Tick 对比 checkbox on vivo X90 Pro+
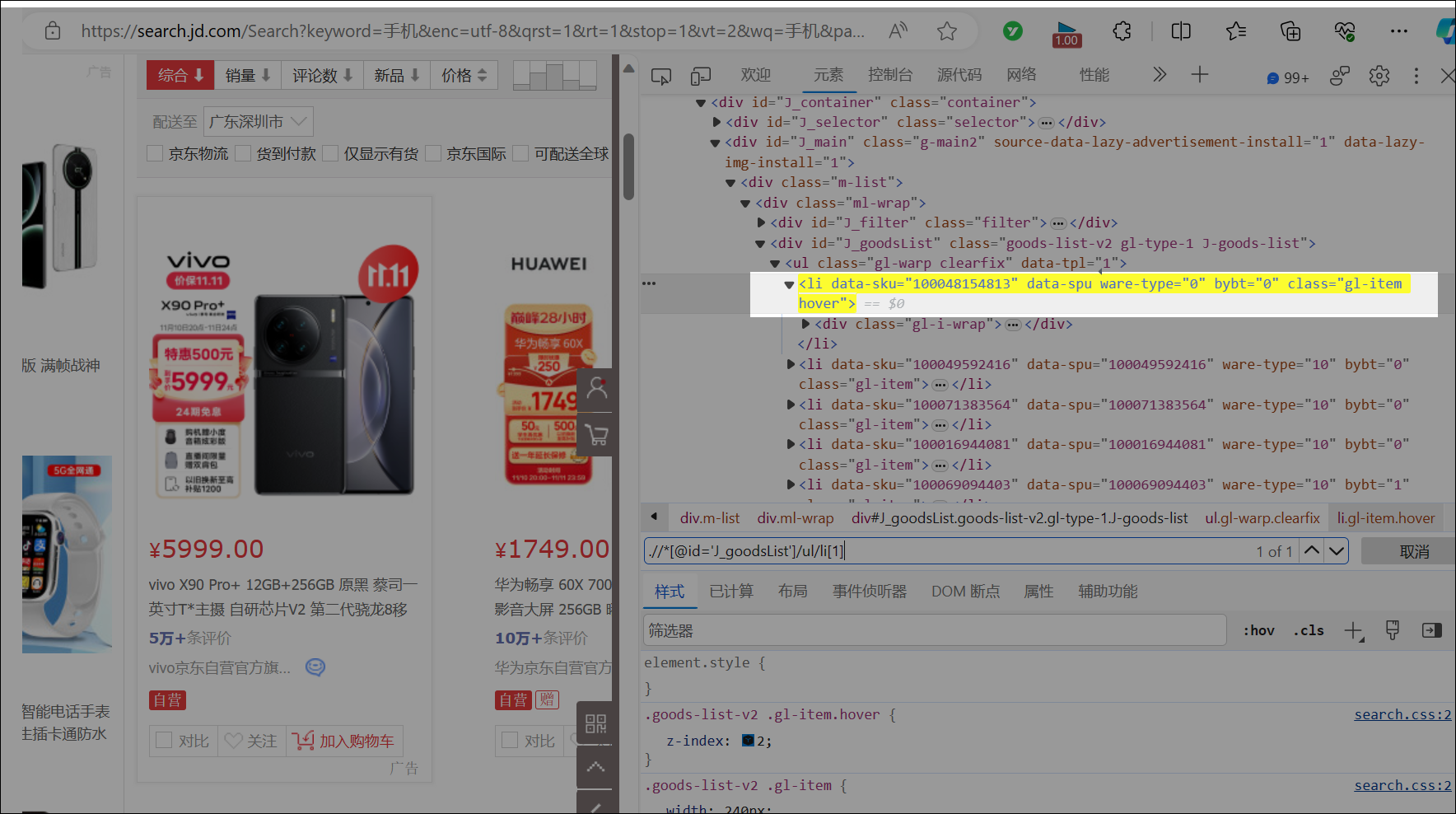1456x814 pixels. [x=164, y=740]
